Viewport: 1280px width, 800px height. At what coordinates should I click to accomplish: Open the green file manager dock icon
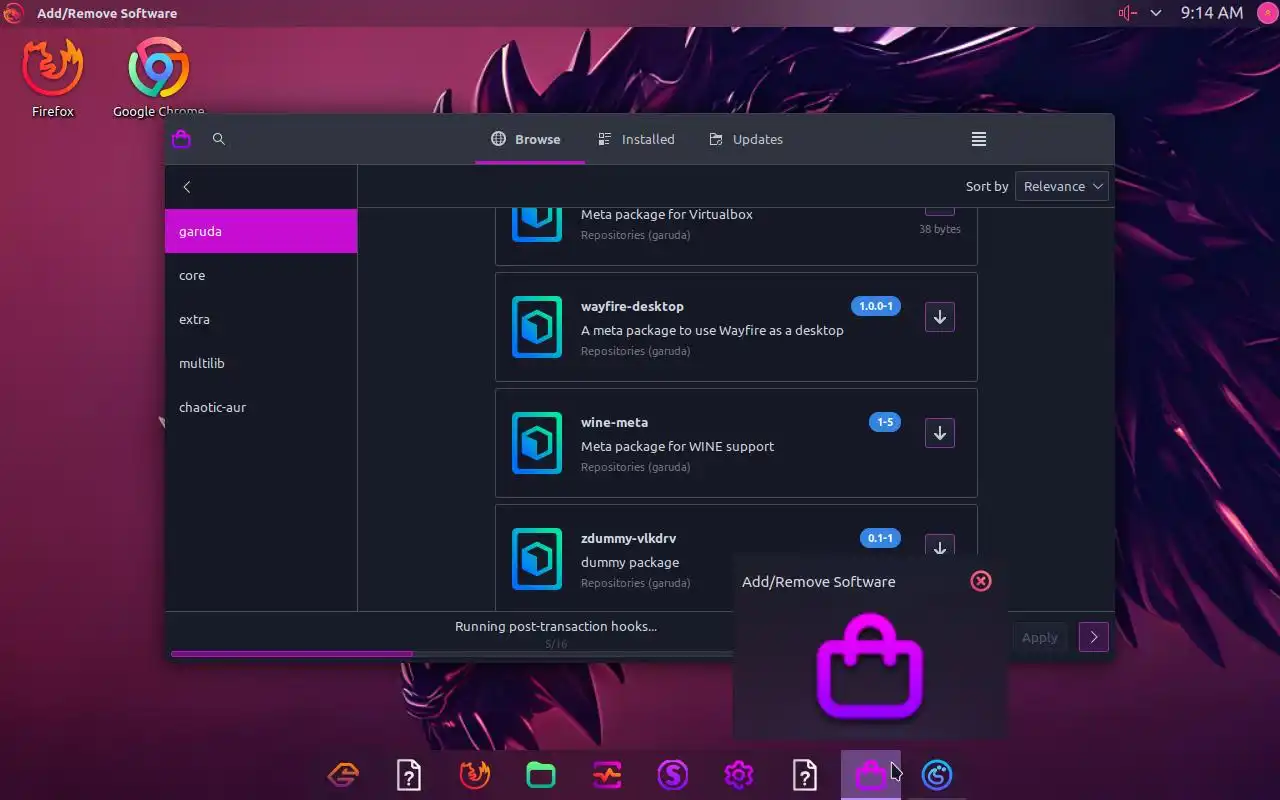point(541,775)
